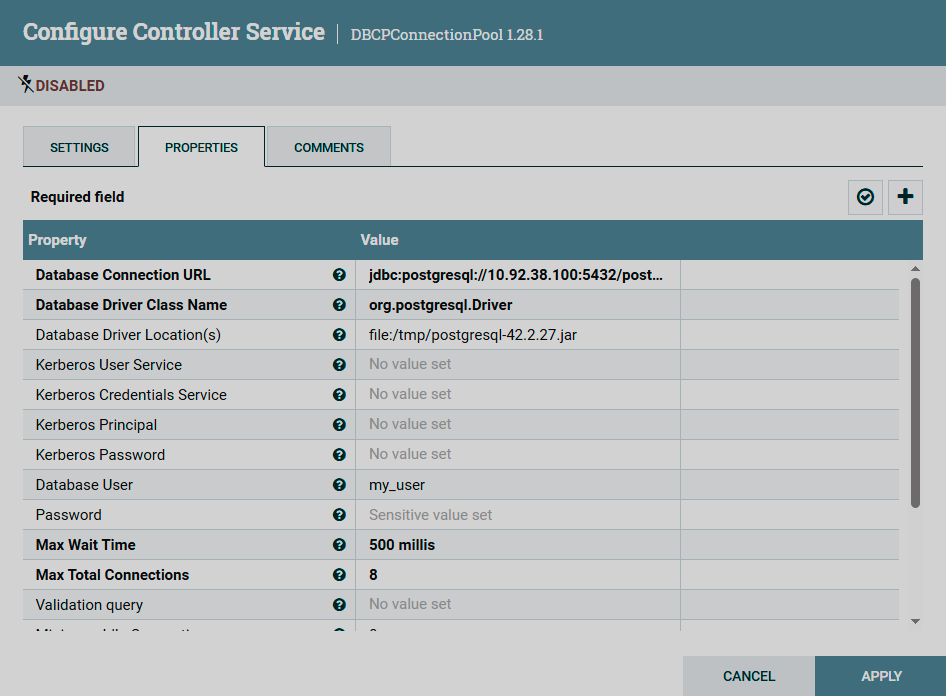Apply the controller service changes
The height and width of the screenshot is (696, 946).
(x=881, y=676)
